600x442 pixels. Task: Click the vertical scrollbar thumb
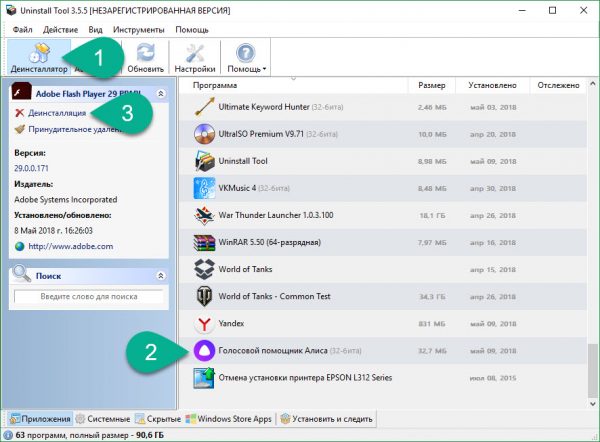click(x=593, y=370)
